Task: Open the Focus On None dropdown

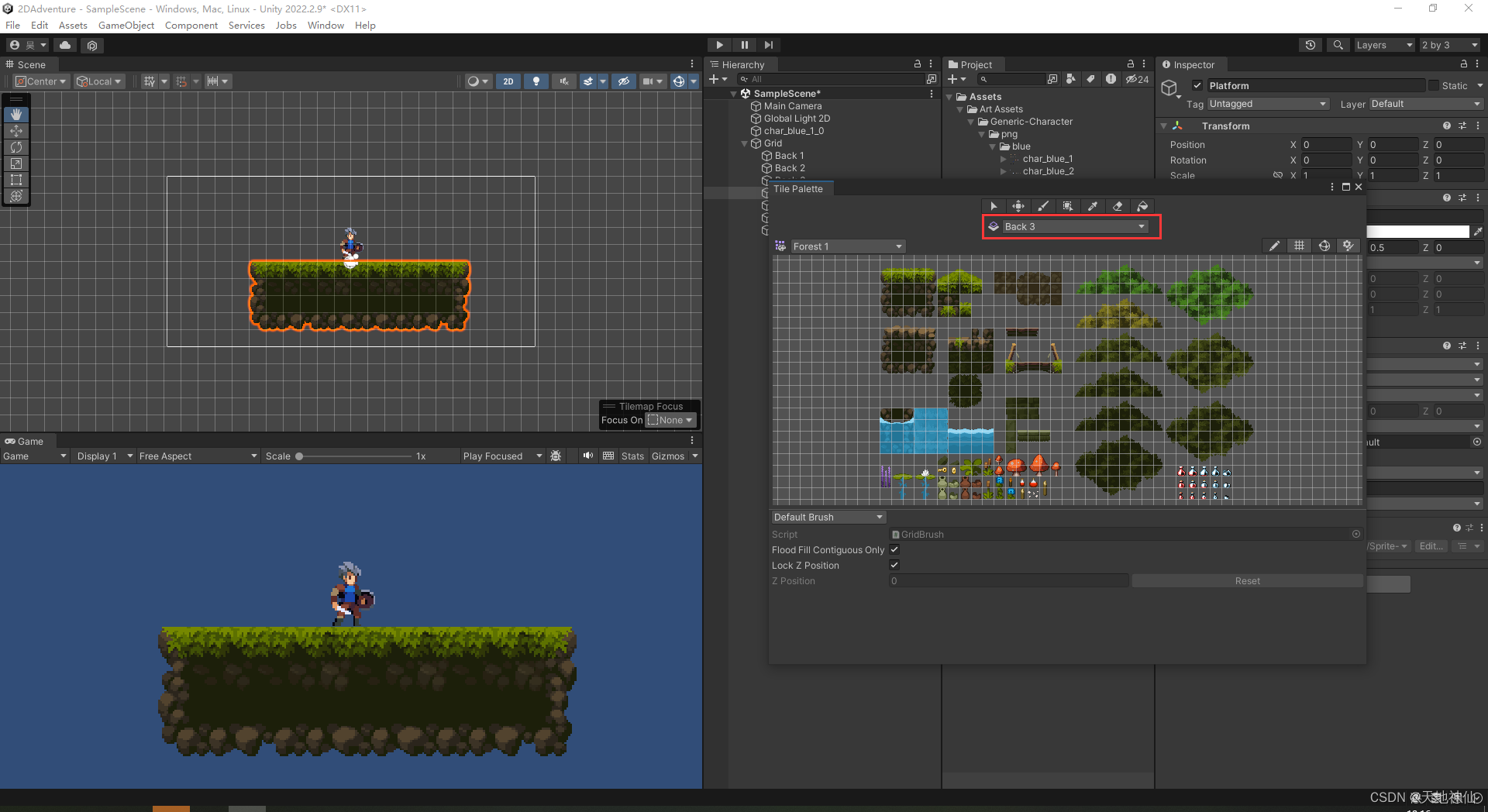Action: [671, 421]
